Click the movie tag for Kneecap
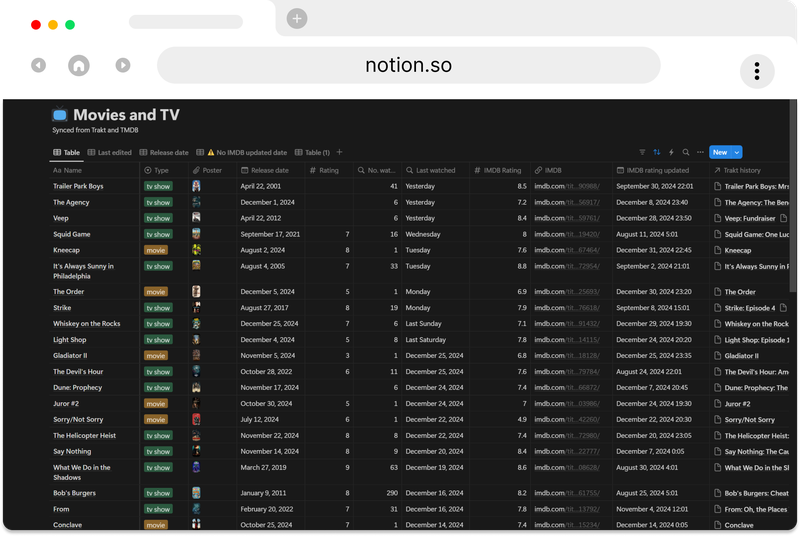 pyautogui.click(x=156, y=250)
